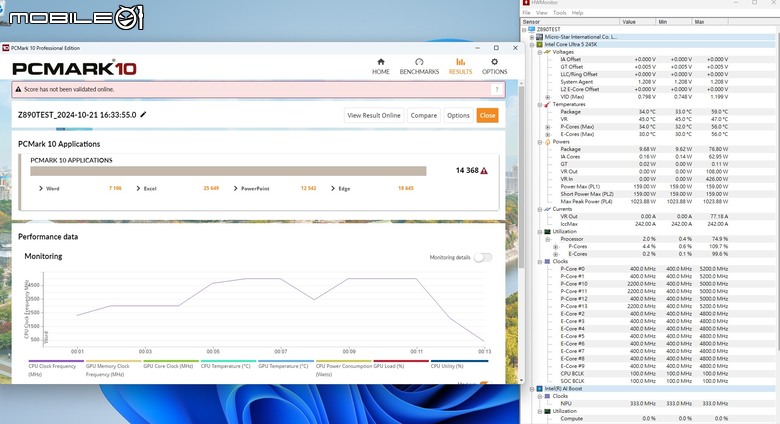Screen dimensions: 780x424
Task: Click the HWMonitor title bar app icon
Action: (x=526, y=2)
